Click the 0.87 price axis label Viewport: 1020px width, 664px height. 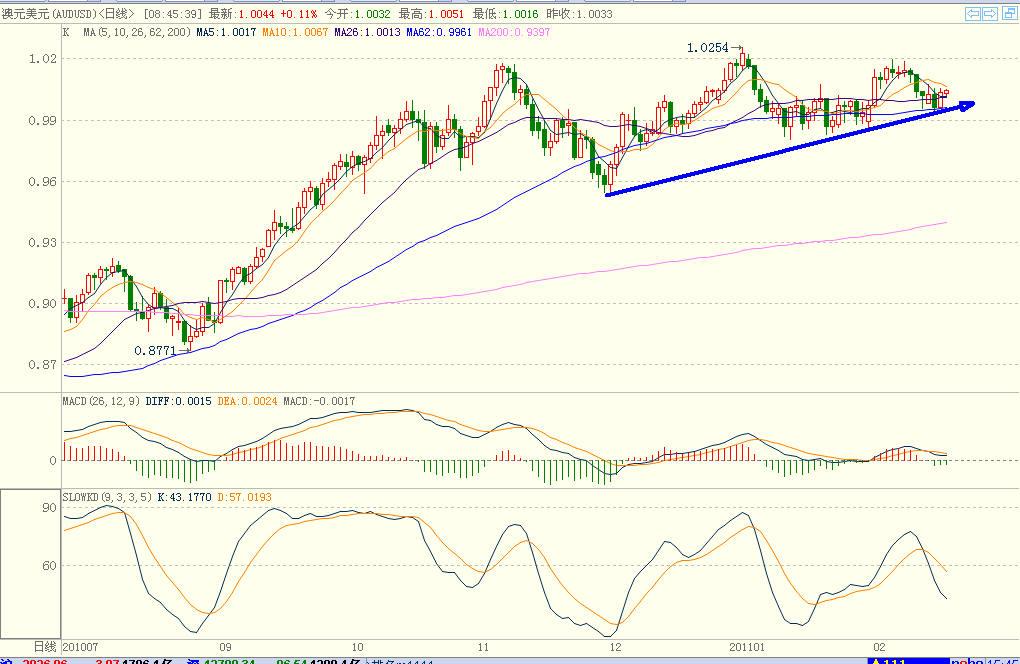pos(43,365)
